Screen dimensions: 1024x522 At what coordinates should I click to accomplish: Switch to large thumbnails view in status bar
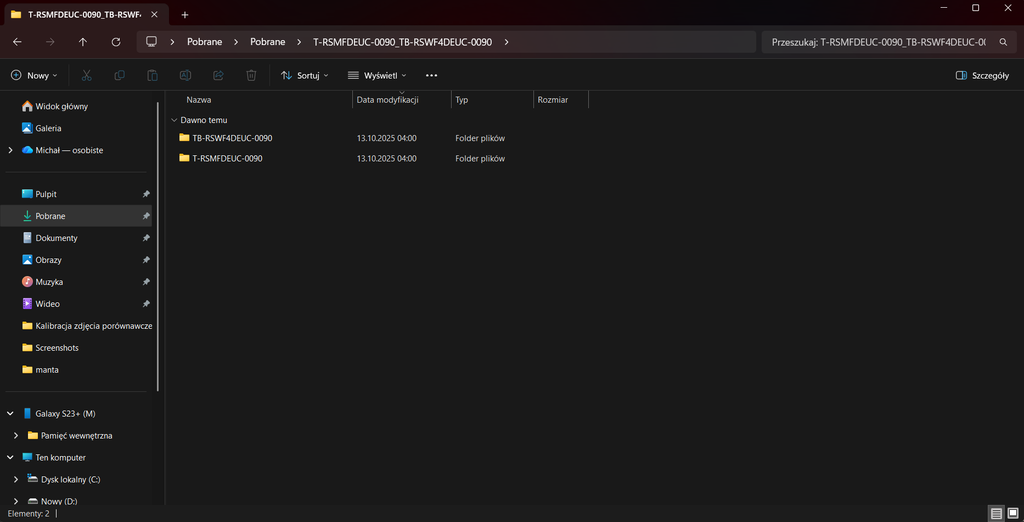point(1013,513)
